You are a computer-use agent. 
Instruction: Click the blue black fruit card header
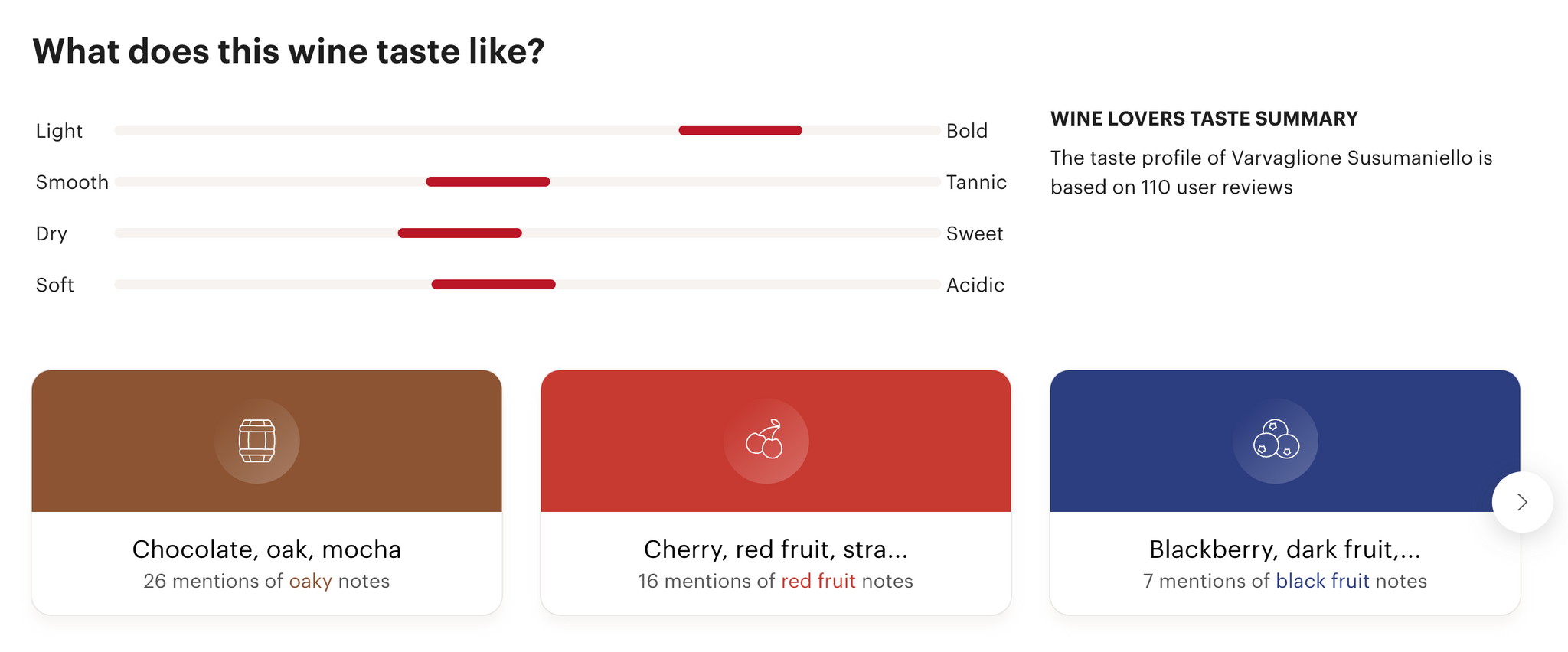pyautogui.click(x=1285, y=441)
